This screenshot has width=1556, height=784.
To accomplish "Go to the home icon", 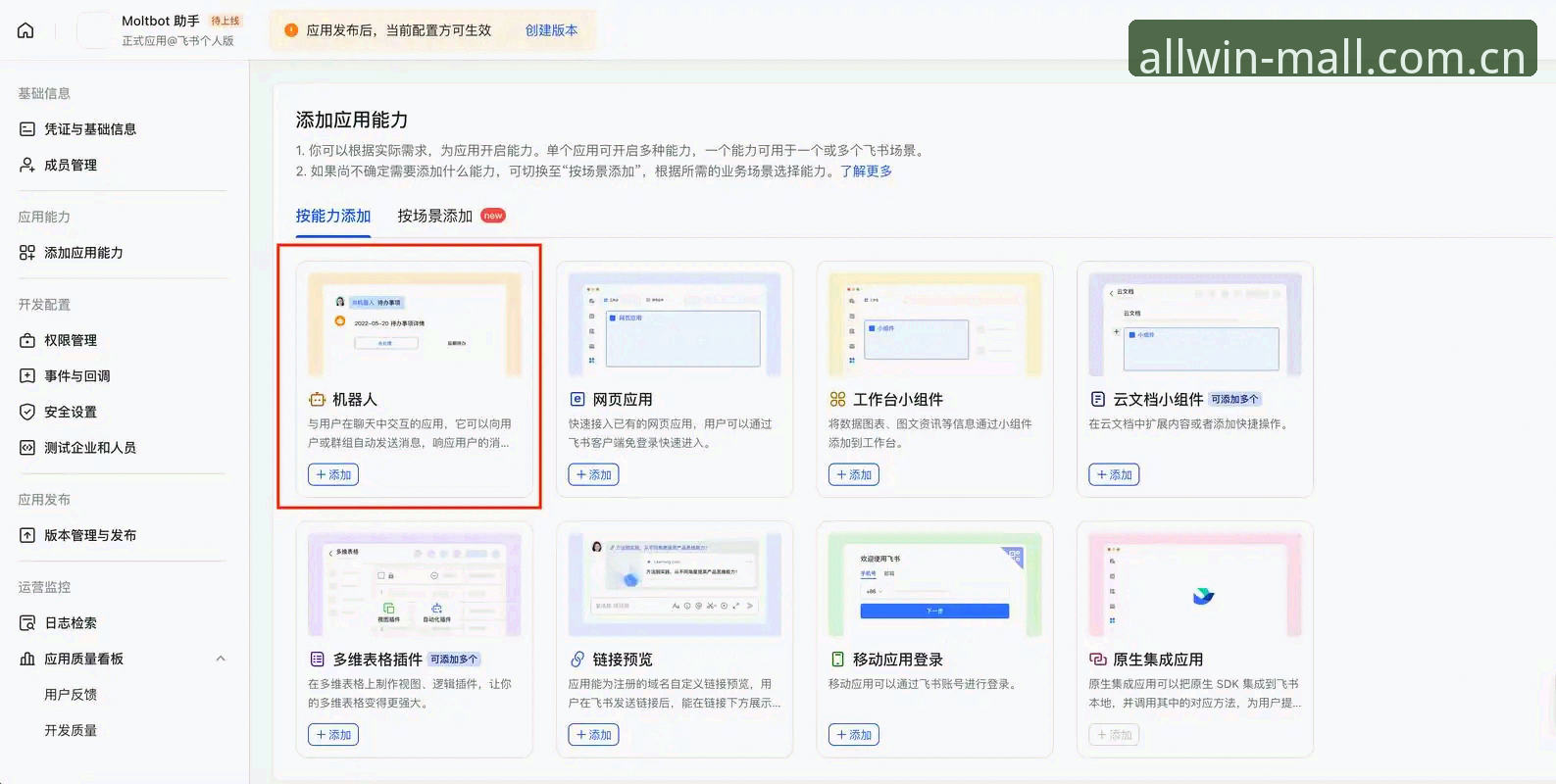I will pos(25,30).
